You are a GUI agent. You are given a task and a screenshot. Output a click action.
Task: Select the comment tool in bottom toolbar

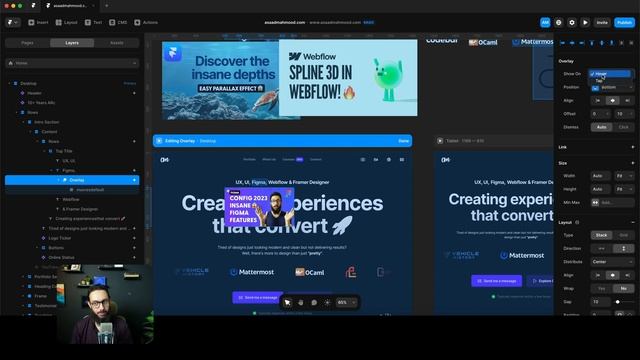314,302
